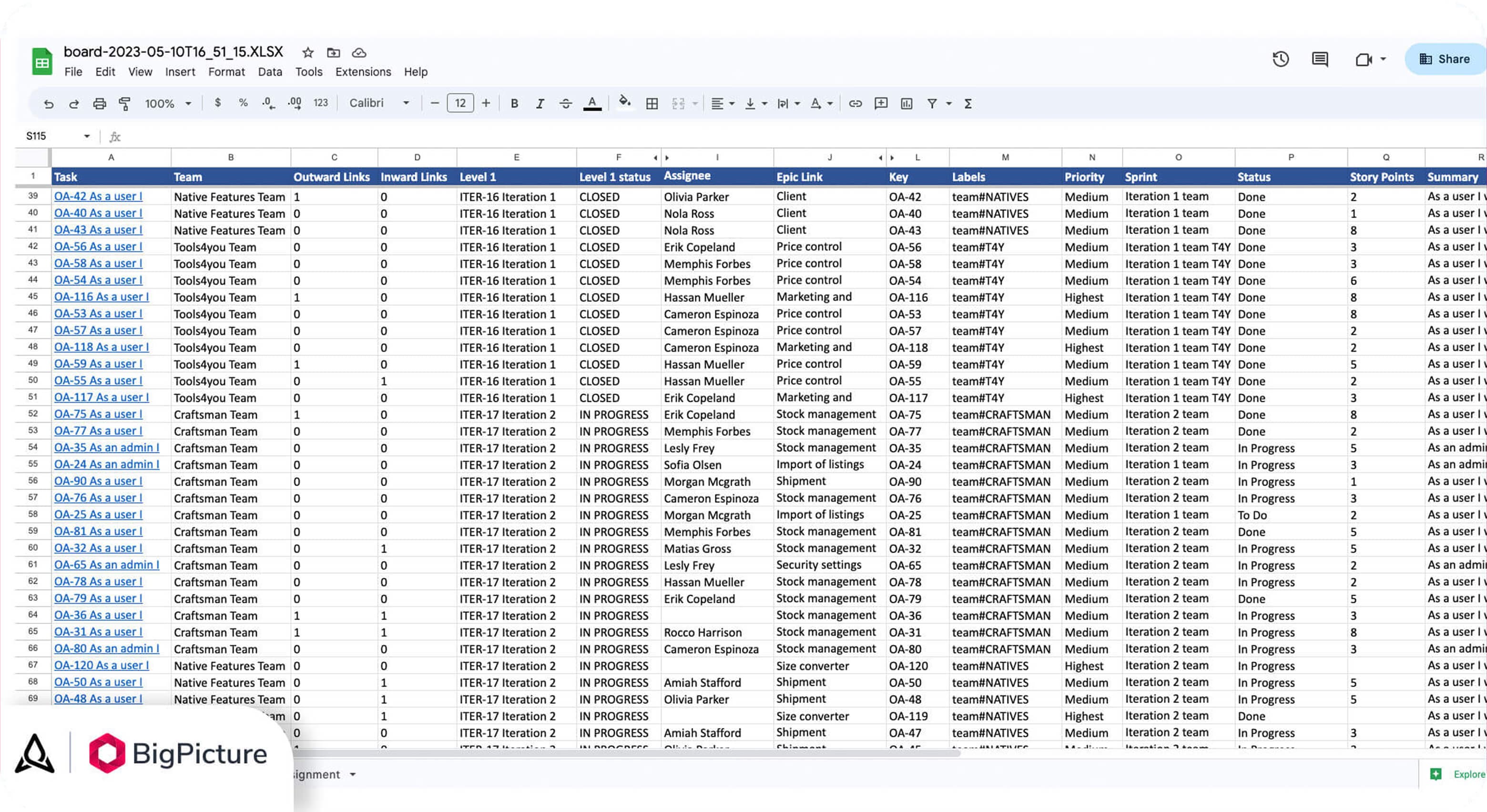
Task: Open the Format menu
Action: [226, 72]
